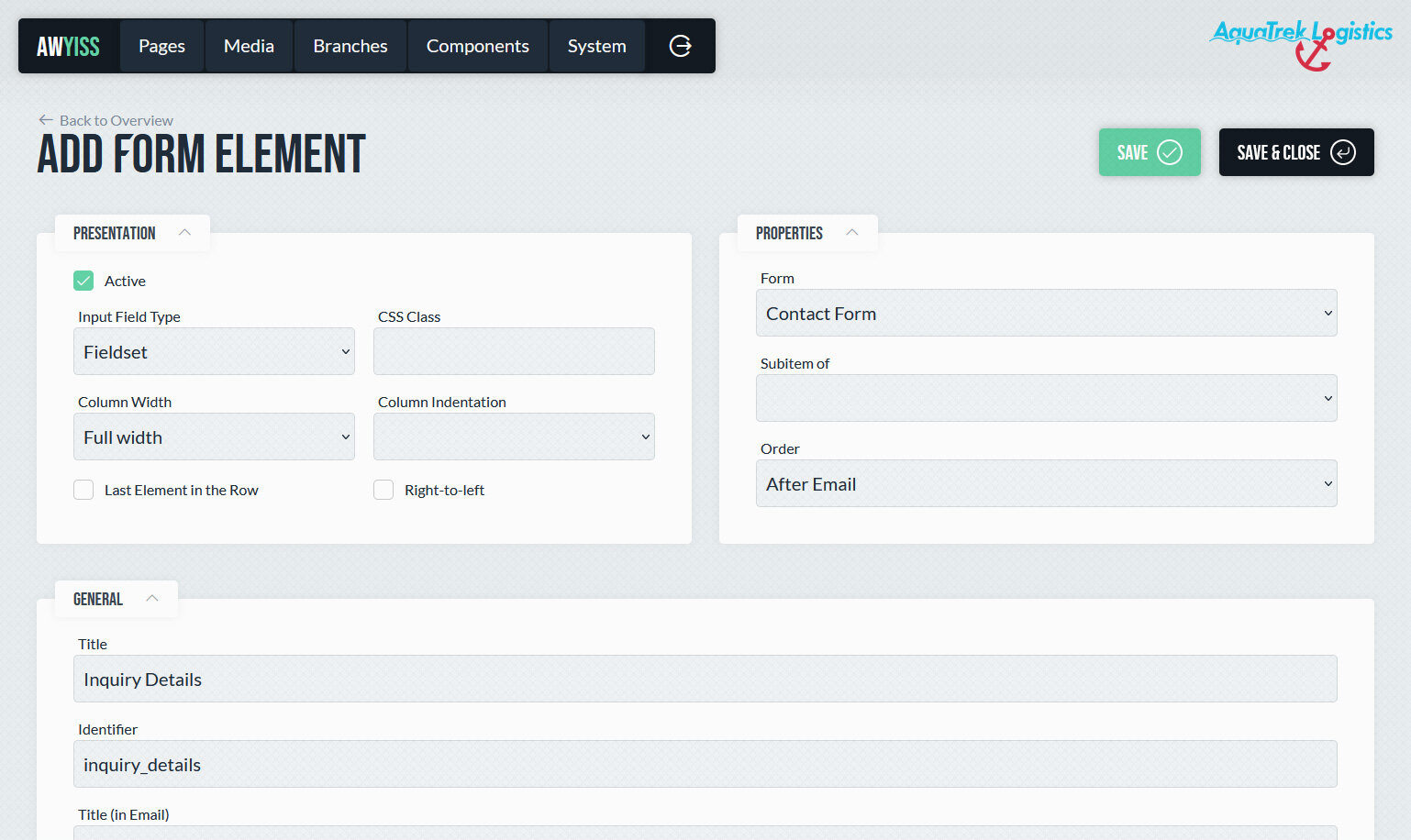The height and width of the screenshot is (840, 1411).
Task: Open the Column Width dropdown
Action: 214,437
